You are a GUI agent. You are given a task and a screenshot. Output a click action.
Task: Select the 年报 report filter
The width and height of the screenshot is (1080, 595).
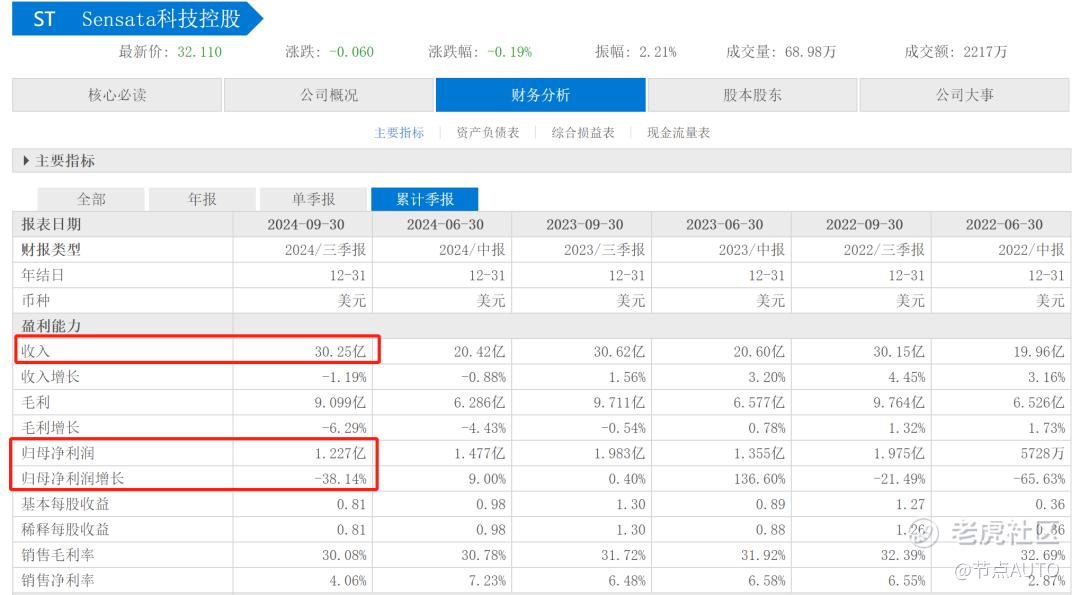tap(202, 199)
